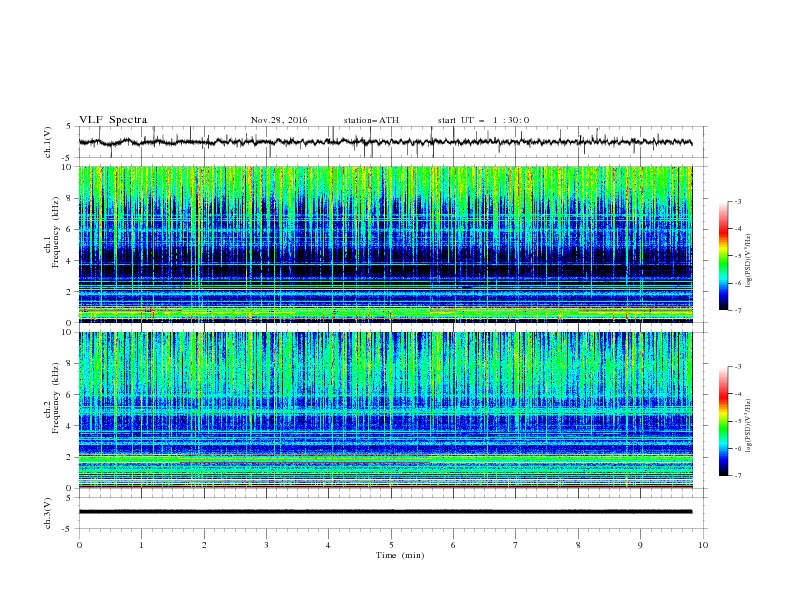Click the "-7" label on ch.1 color bar
Image resolution: width=792 pixels, height=612 pixels.
coord(738,311)
